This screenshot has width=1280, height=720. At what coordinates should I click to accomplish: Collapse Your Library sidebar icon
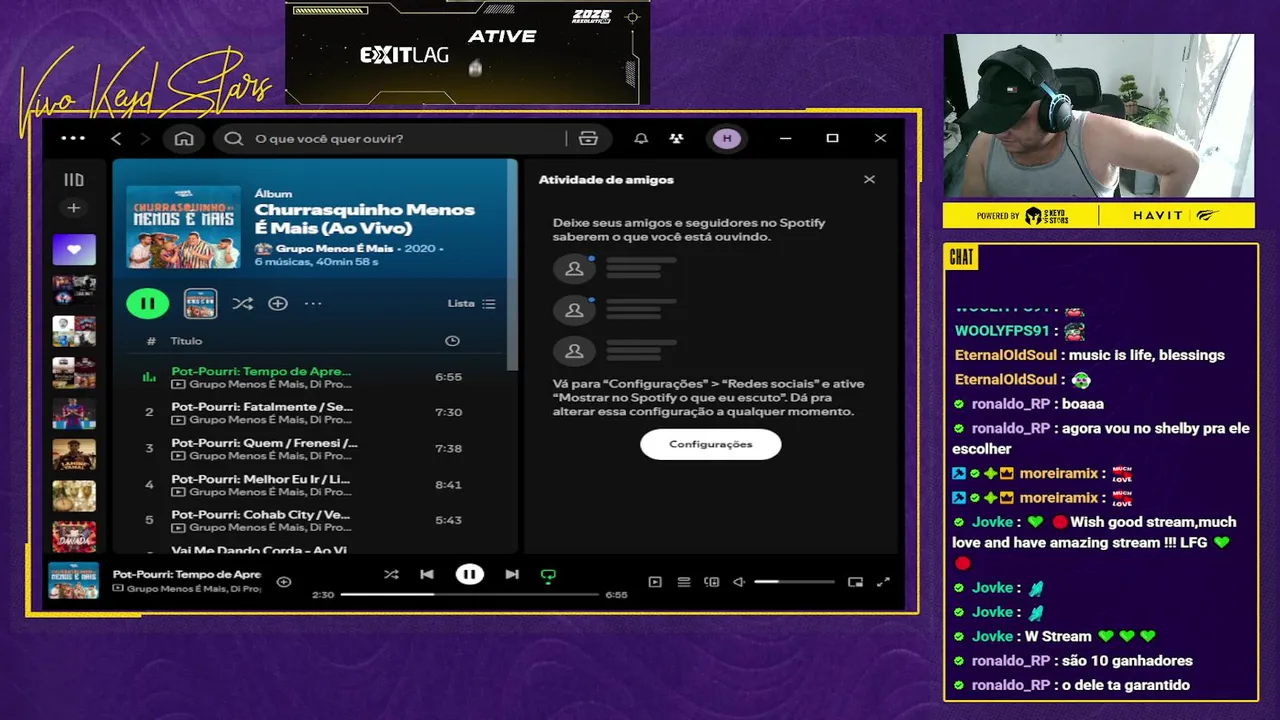74,180
